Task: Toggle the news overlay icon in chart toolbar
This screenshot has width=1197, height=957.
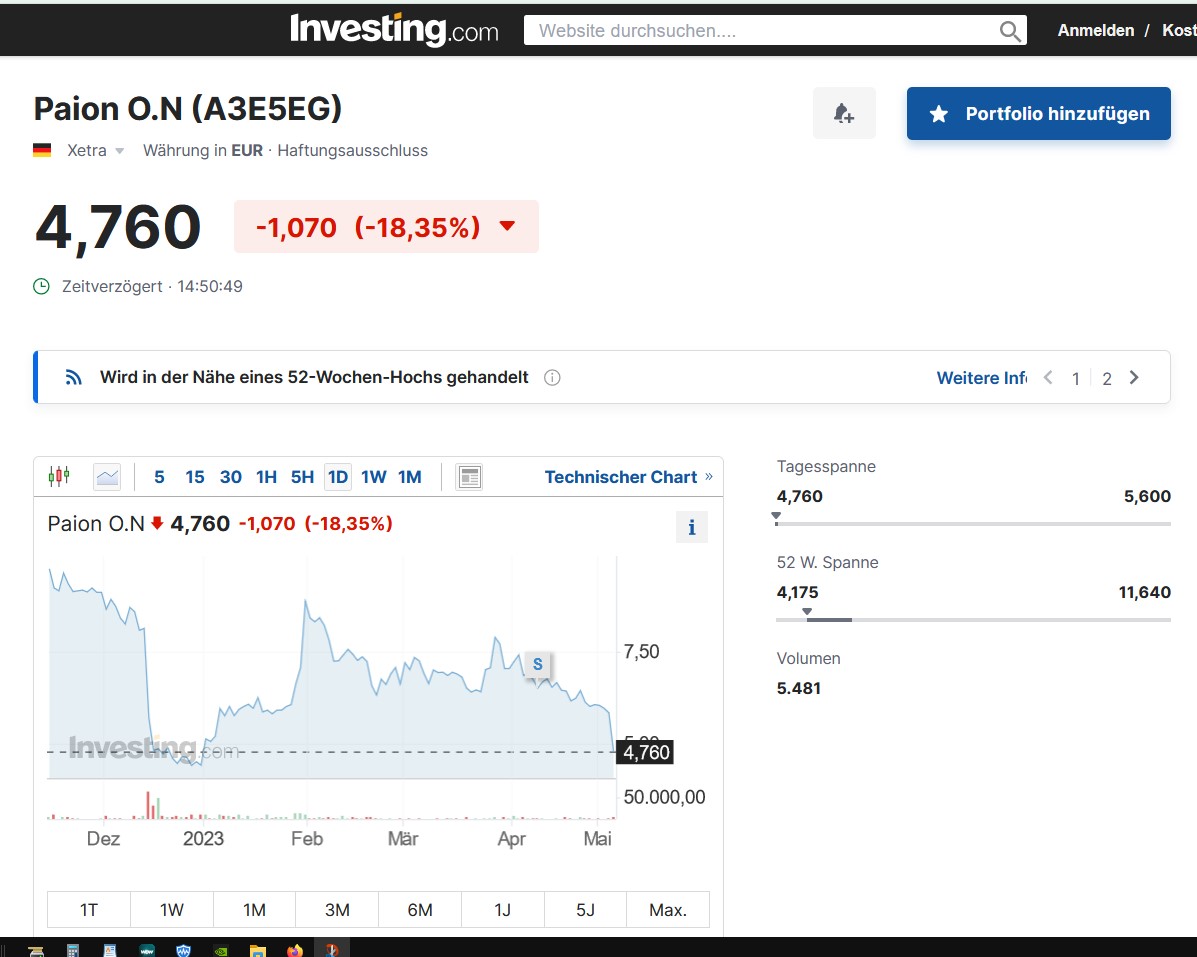Action: tap(469, 477)
